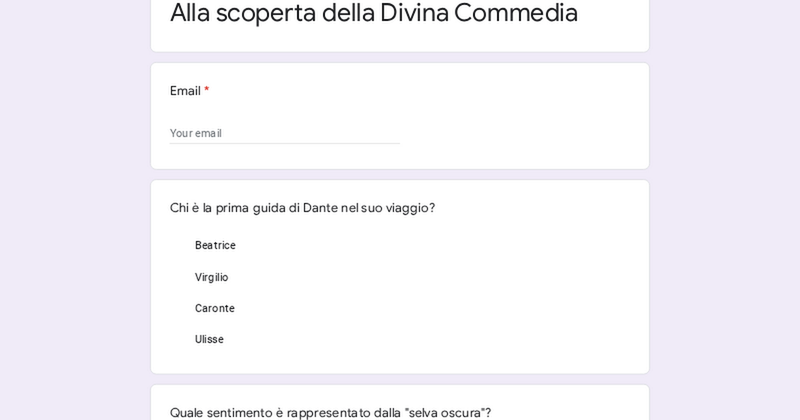Click the "Your email" input field
The height and width of the screenshot is (420, 800).
(284, 133)
